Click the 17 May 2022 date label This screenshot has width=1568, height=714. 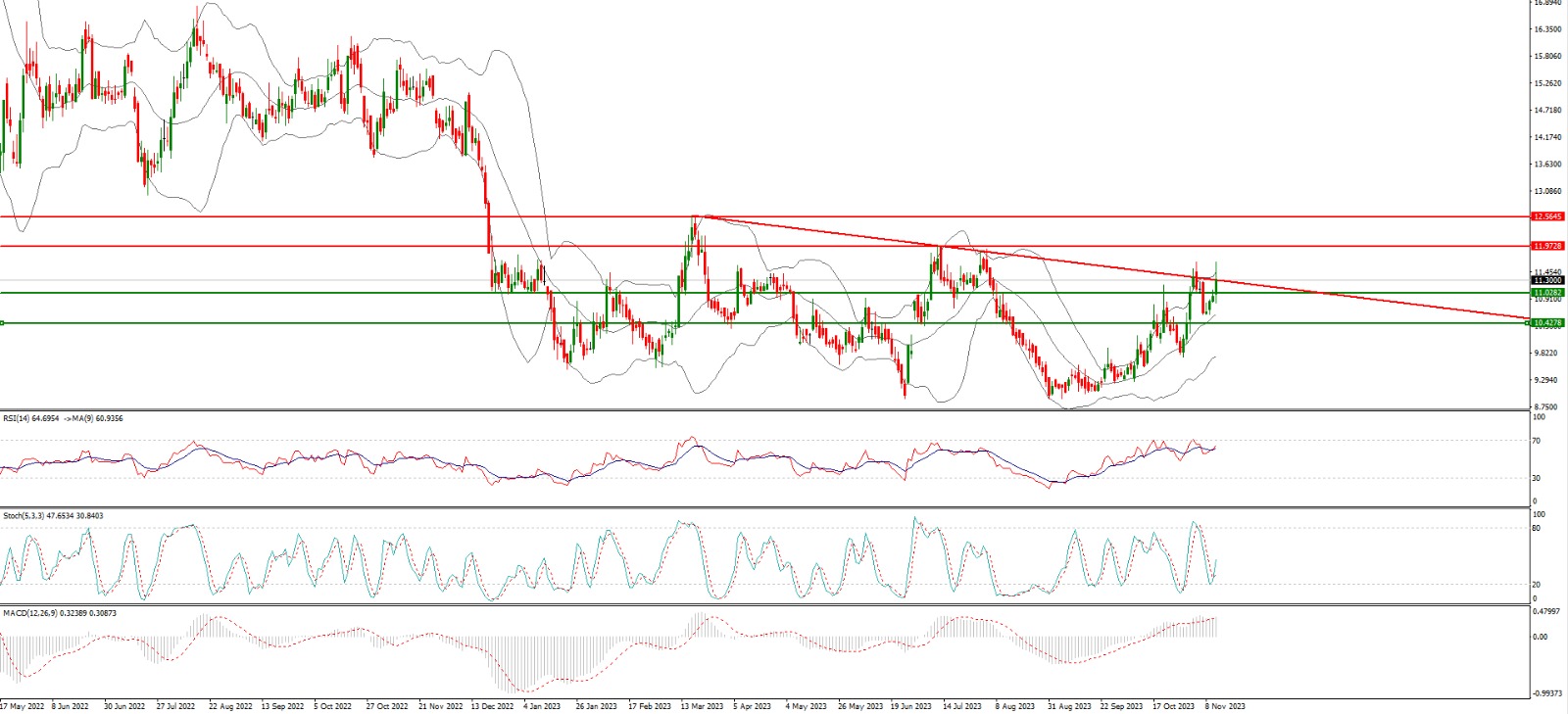tap(23, 705)
